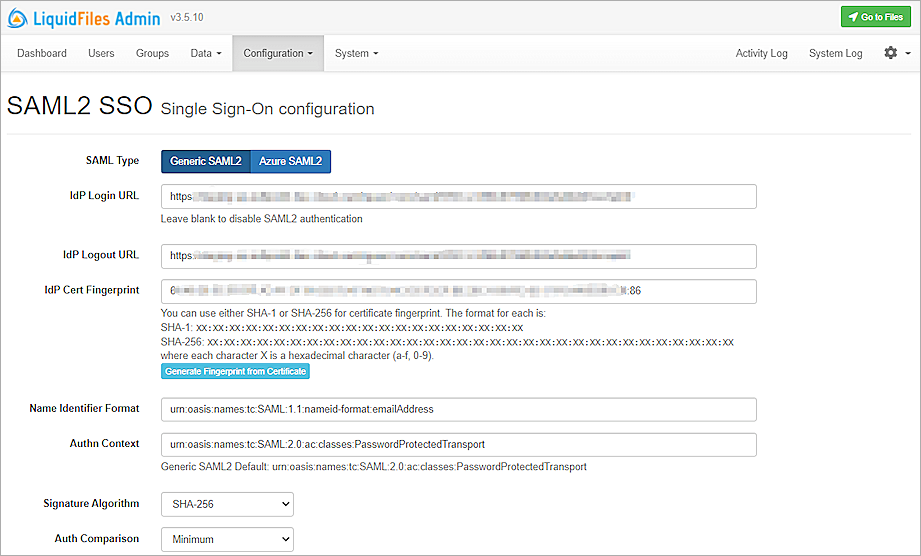Viewport: 921px width, 556px height.
Task: Open the settings gear menu
Action: pos(890,53)
